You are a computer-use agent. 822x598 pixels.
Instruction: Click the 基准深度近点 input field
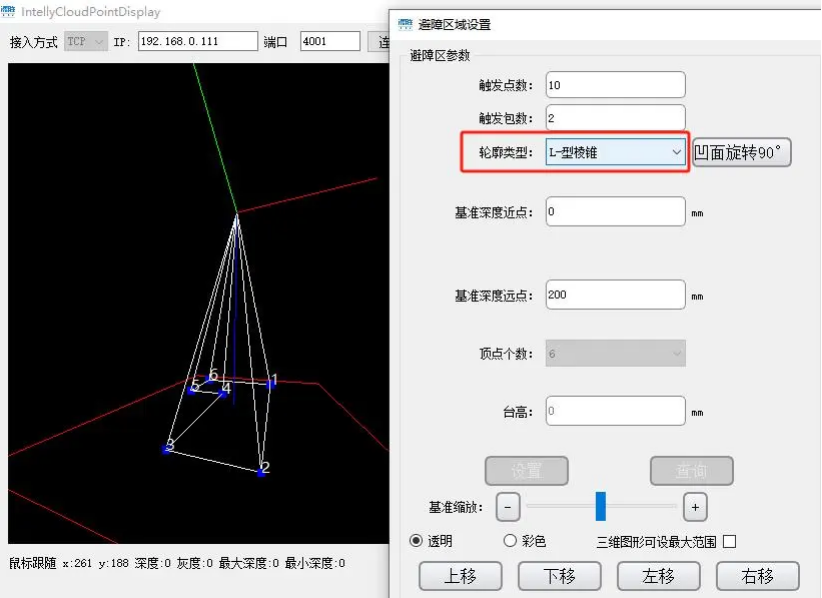(615, 211)
